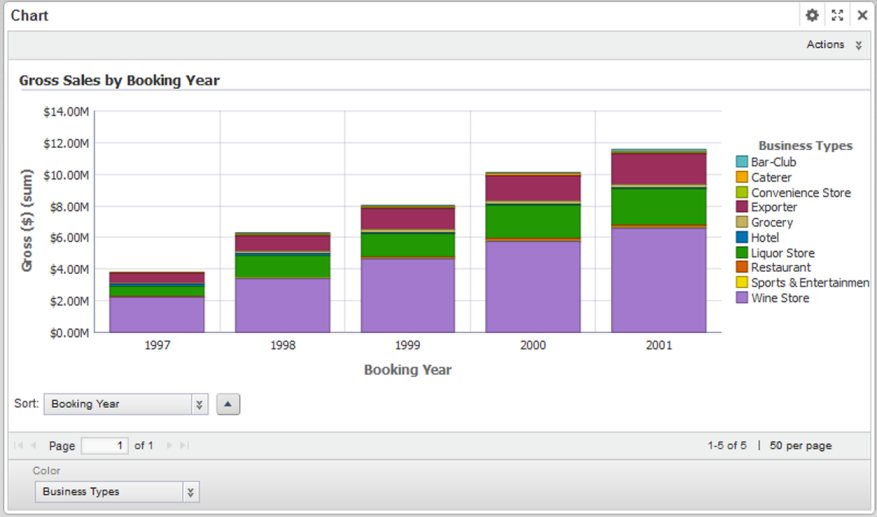The height and width of the screenshot is (517, 877).
Task: Click the 1998 x-axis label
Action: click(x=282, y=345)
